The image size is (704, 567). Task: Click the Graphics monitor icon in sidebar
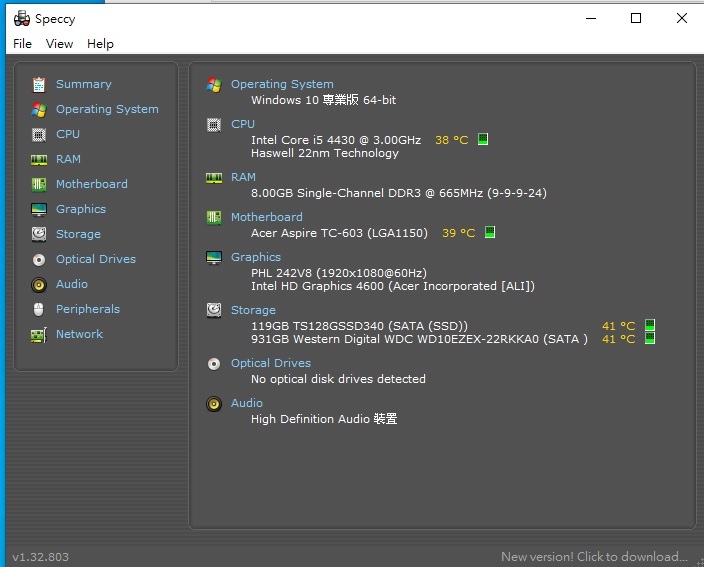coord(39,209)
